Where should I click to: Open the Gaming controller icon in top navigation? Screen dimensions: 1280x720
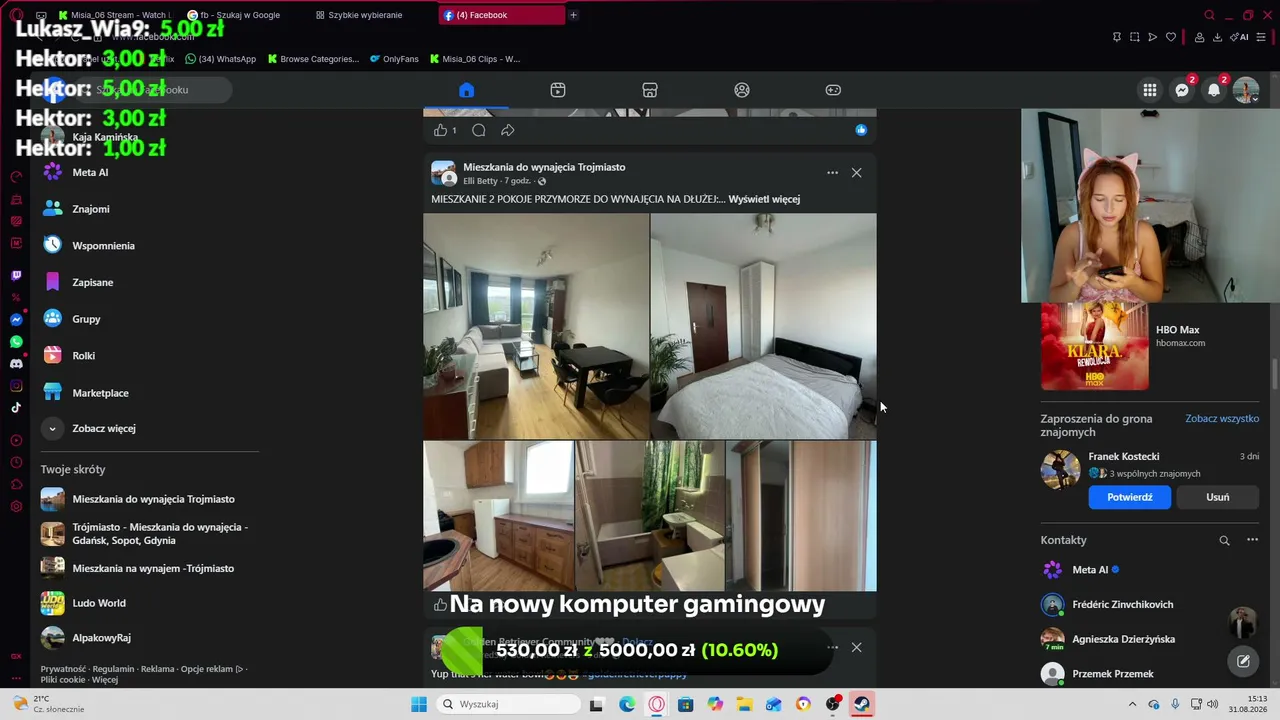(x=833, y=90)
